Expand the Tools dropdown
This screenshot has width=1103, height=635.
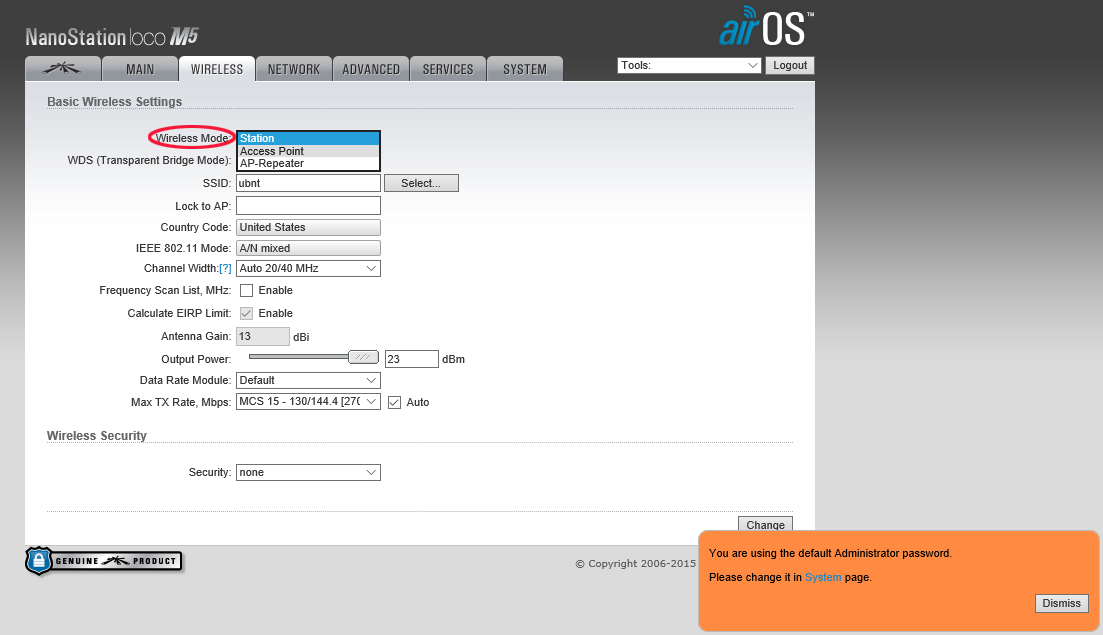pyautogui.click(x=689, y=65)
